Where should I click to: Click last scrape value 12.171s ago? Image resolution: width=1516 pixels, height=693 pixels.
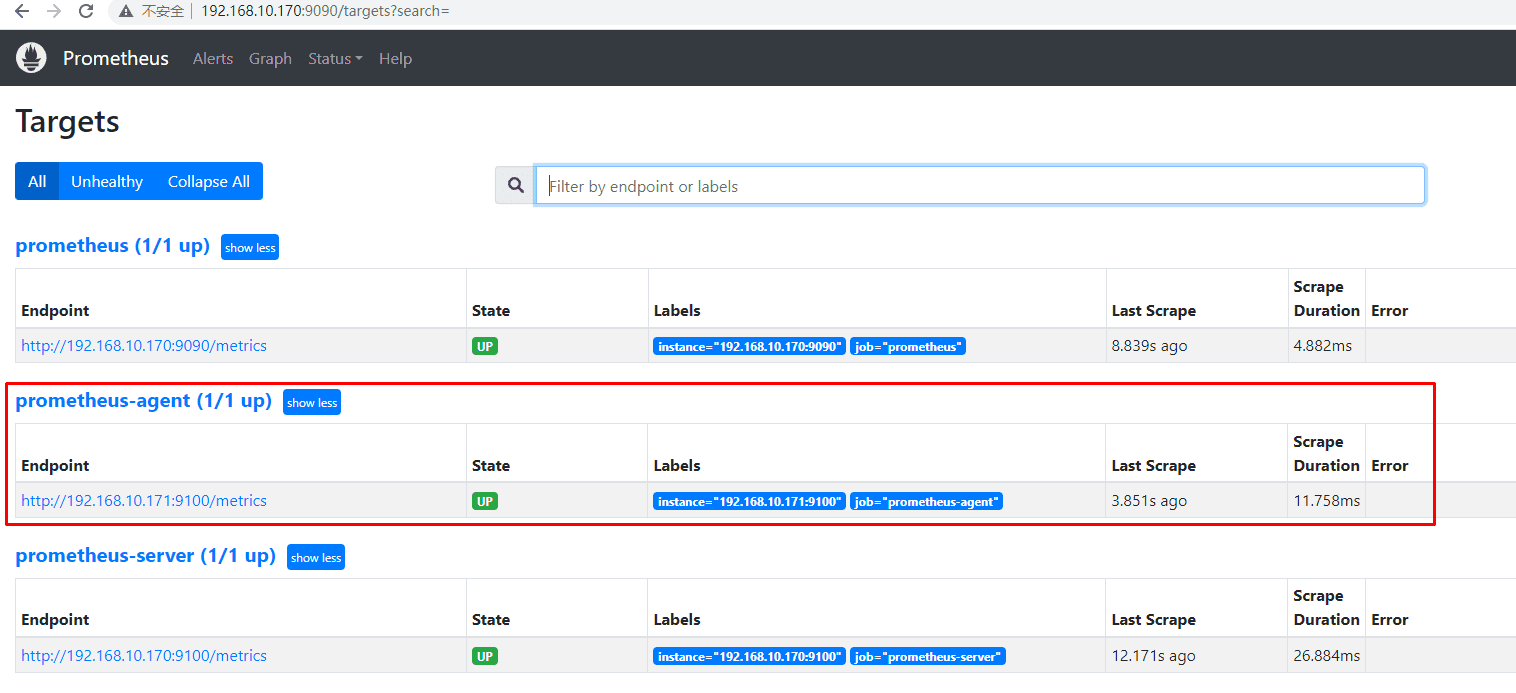click(x=1154, y=656)
